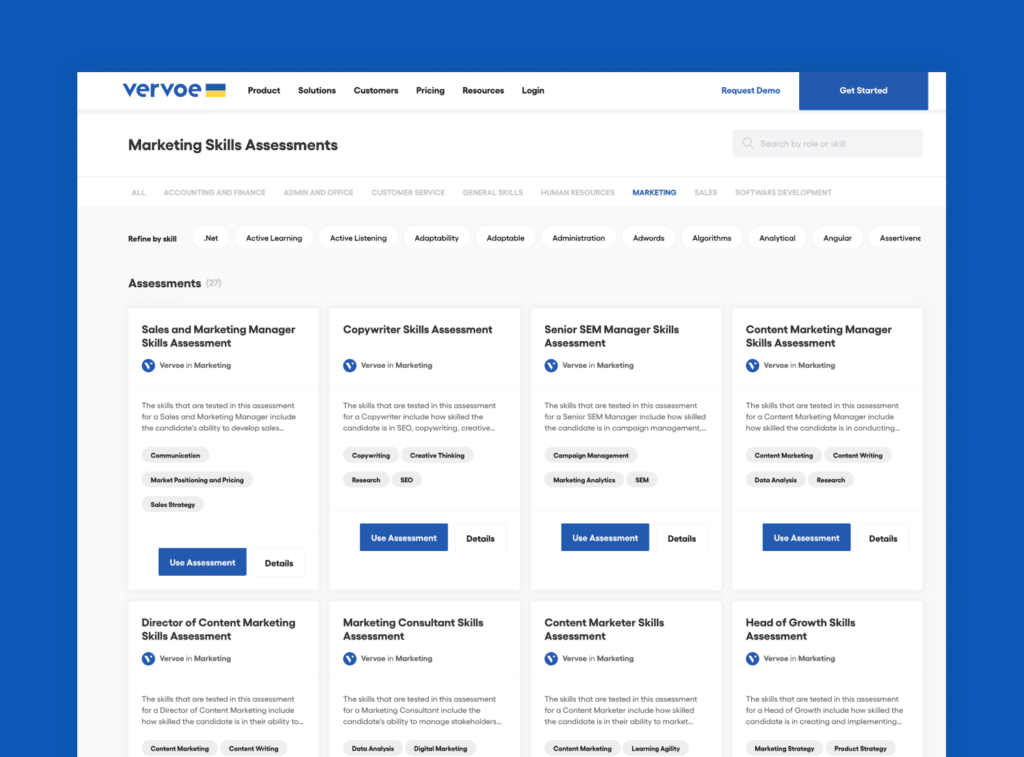Filter by Angular skill chip
This screenshot has width=1024, height=757.
click(x=837, y=238)
